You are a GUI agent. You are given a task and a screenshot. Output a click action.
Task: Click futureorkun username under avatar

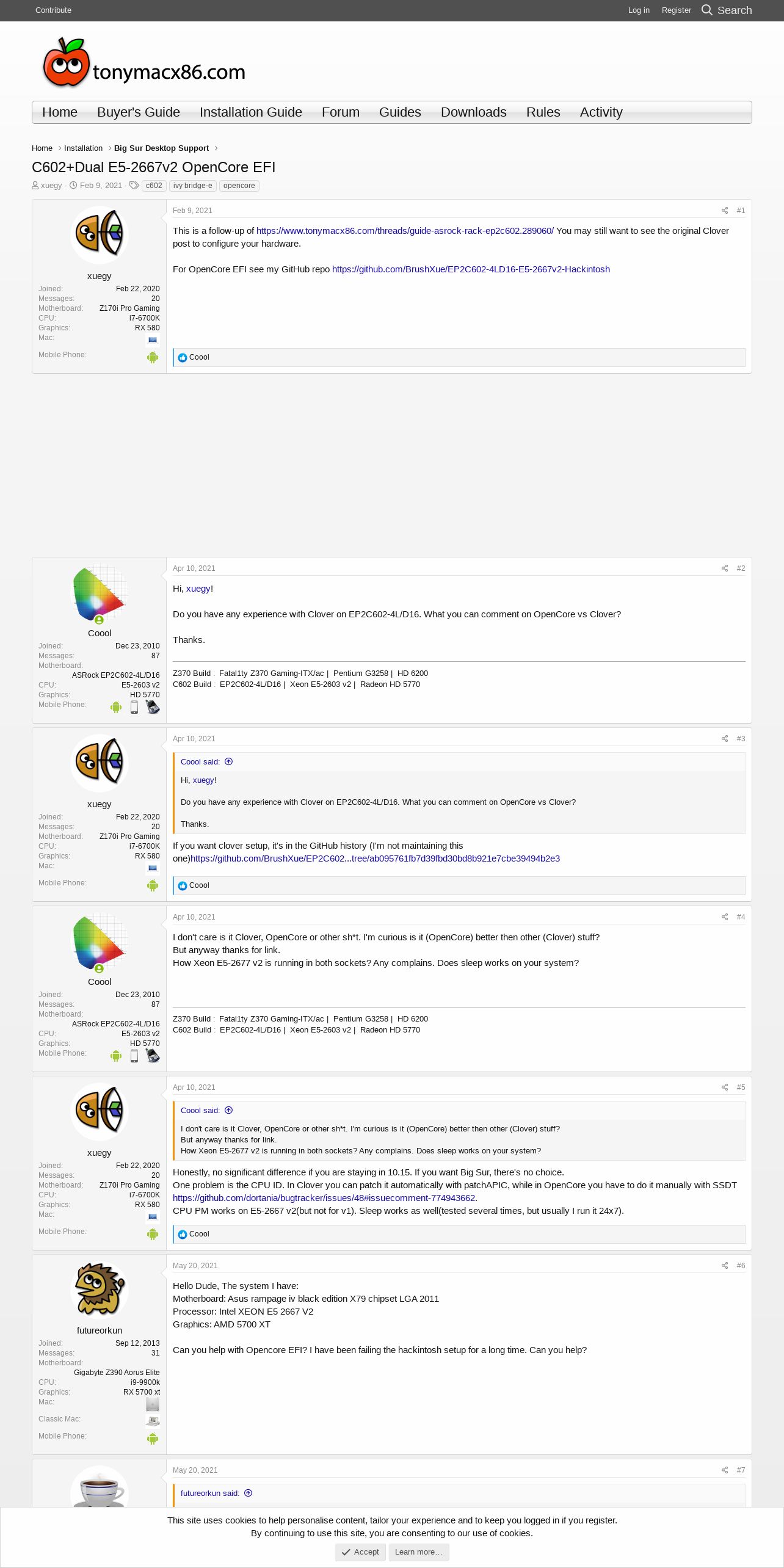tap(100, 1330)
